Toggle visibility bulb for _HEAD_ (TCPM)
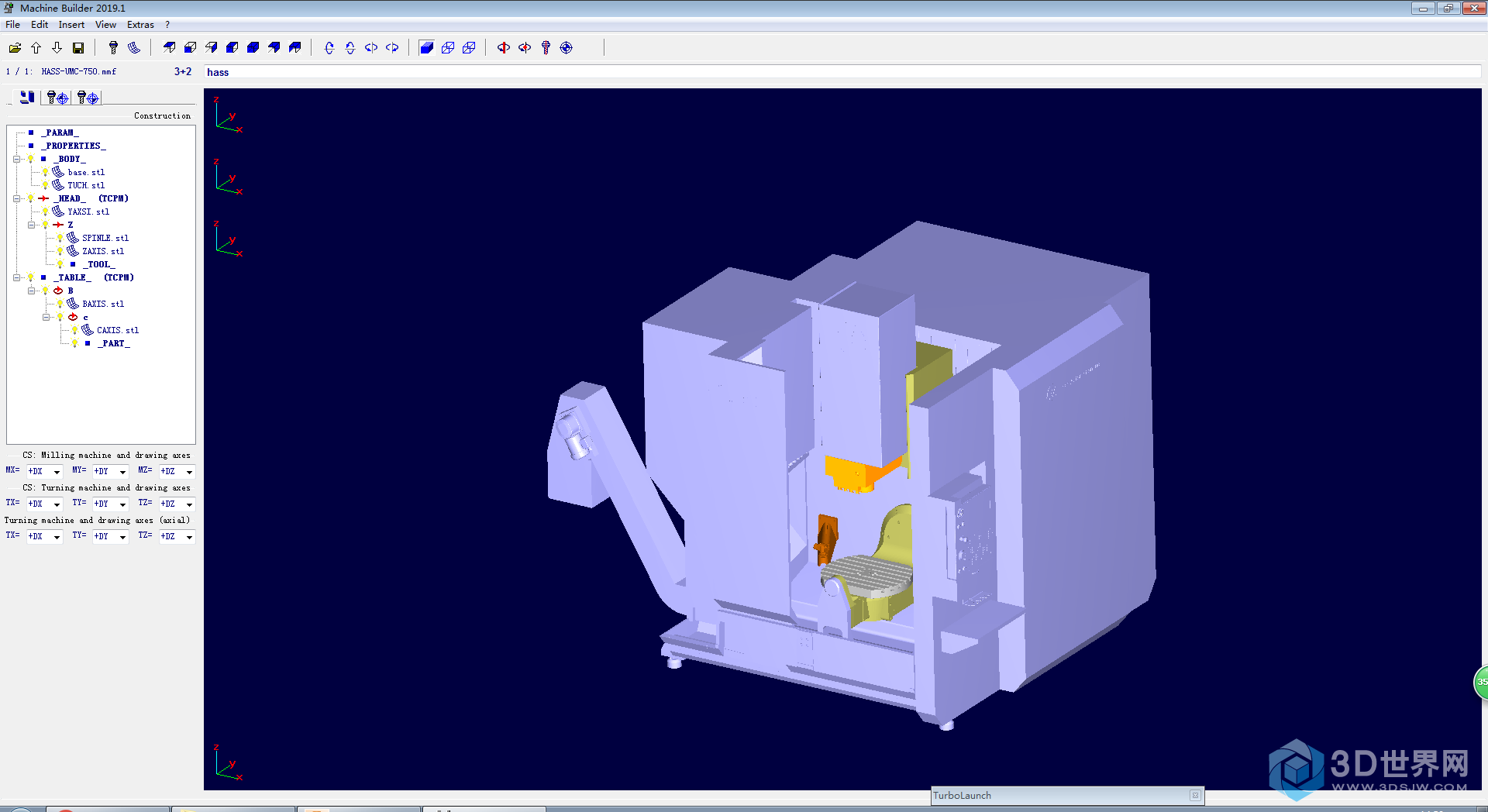This screenshot has width=1488, height=812. (31, 198)
